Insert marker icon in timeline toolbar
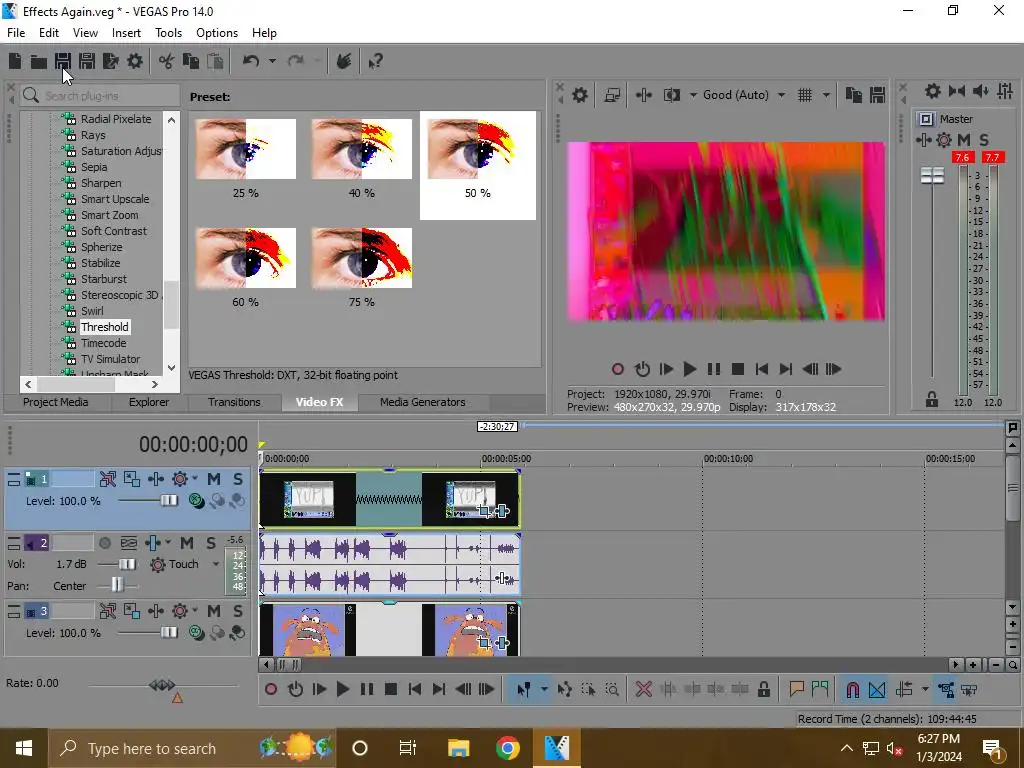1024x768 pixels. tap(796, 689)
